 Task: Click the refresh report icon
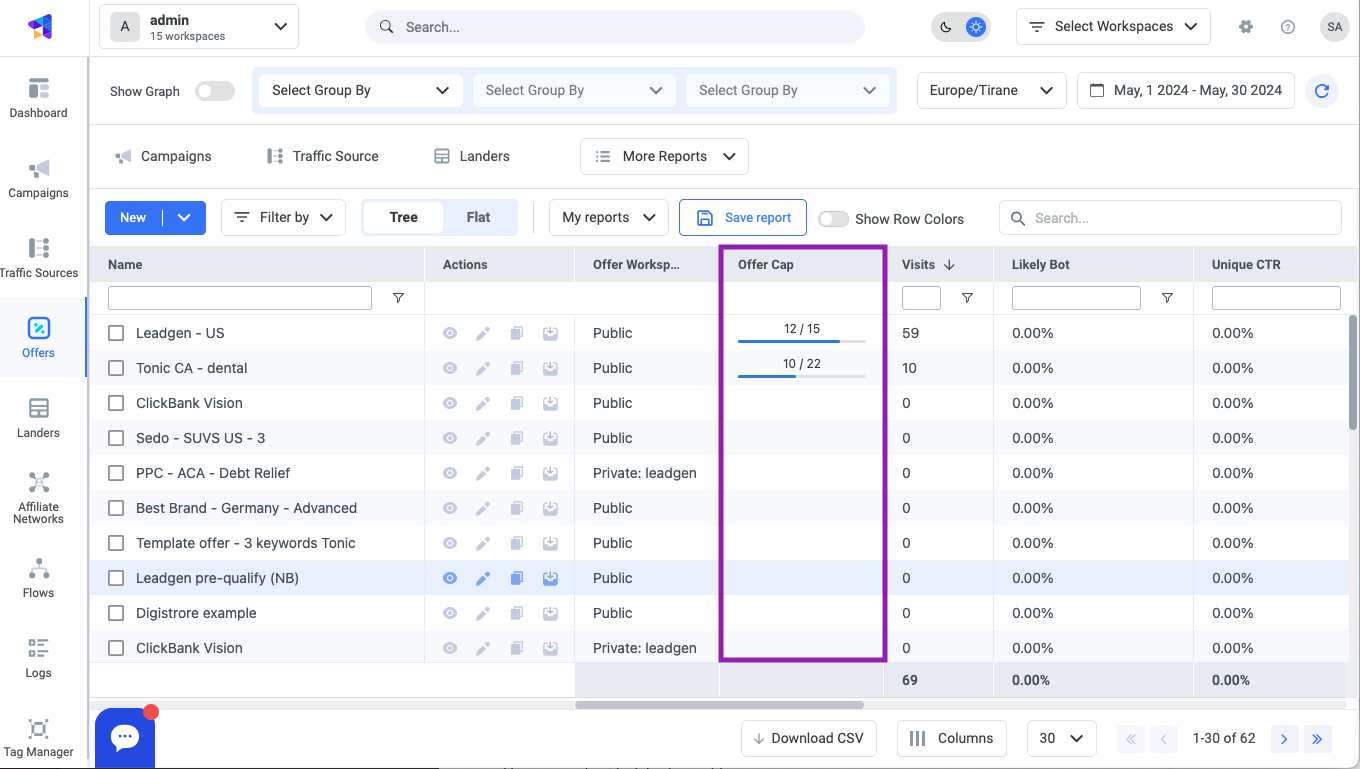click(1322, 90)
